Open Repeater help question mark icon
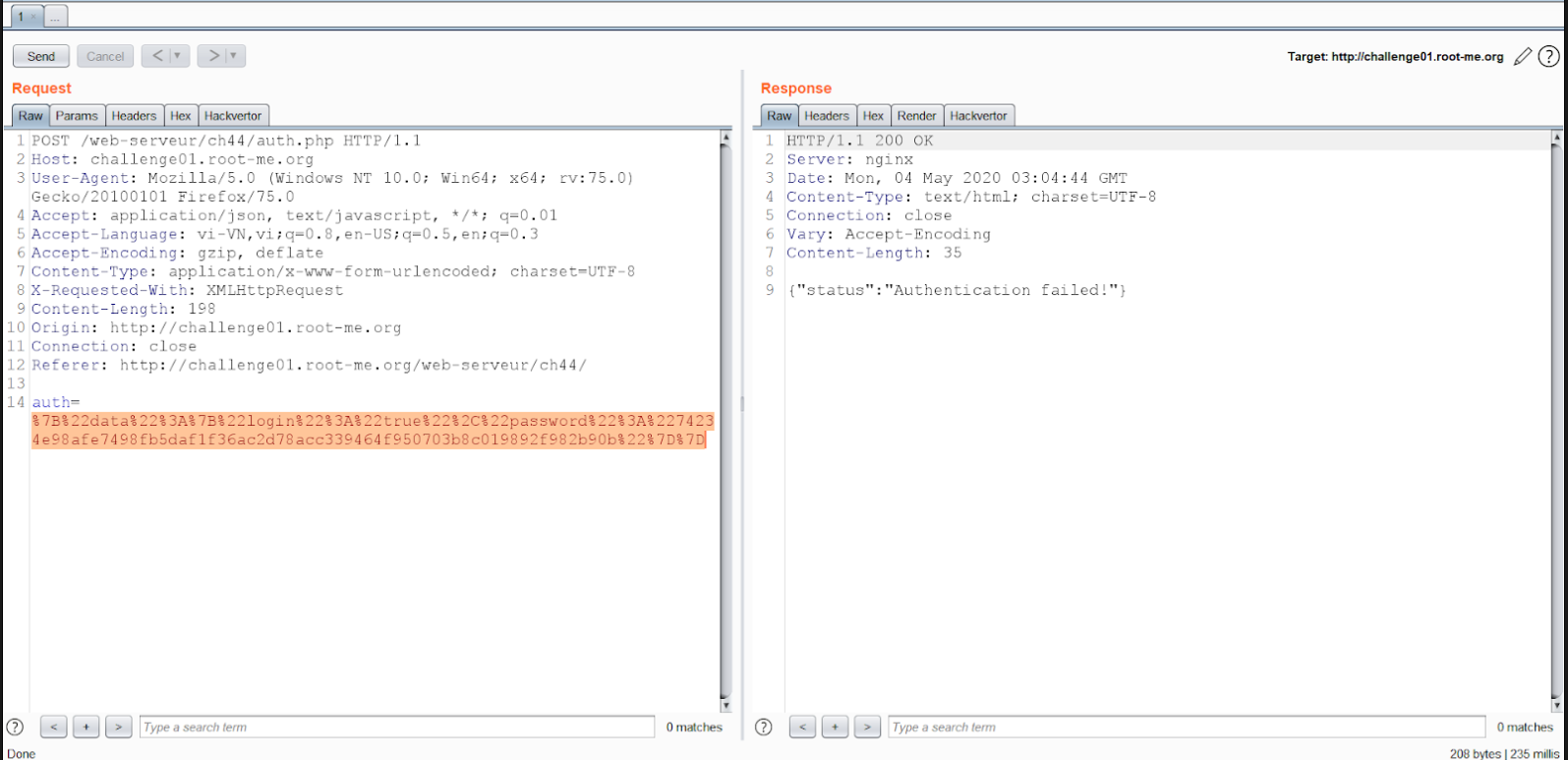This screenshot has width=1568, height=760. (x=1548, y=57)
